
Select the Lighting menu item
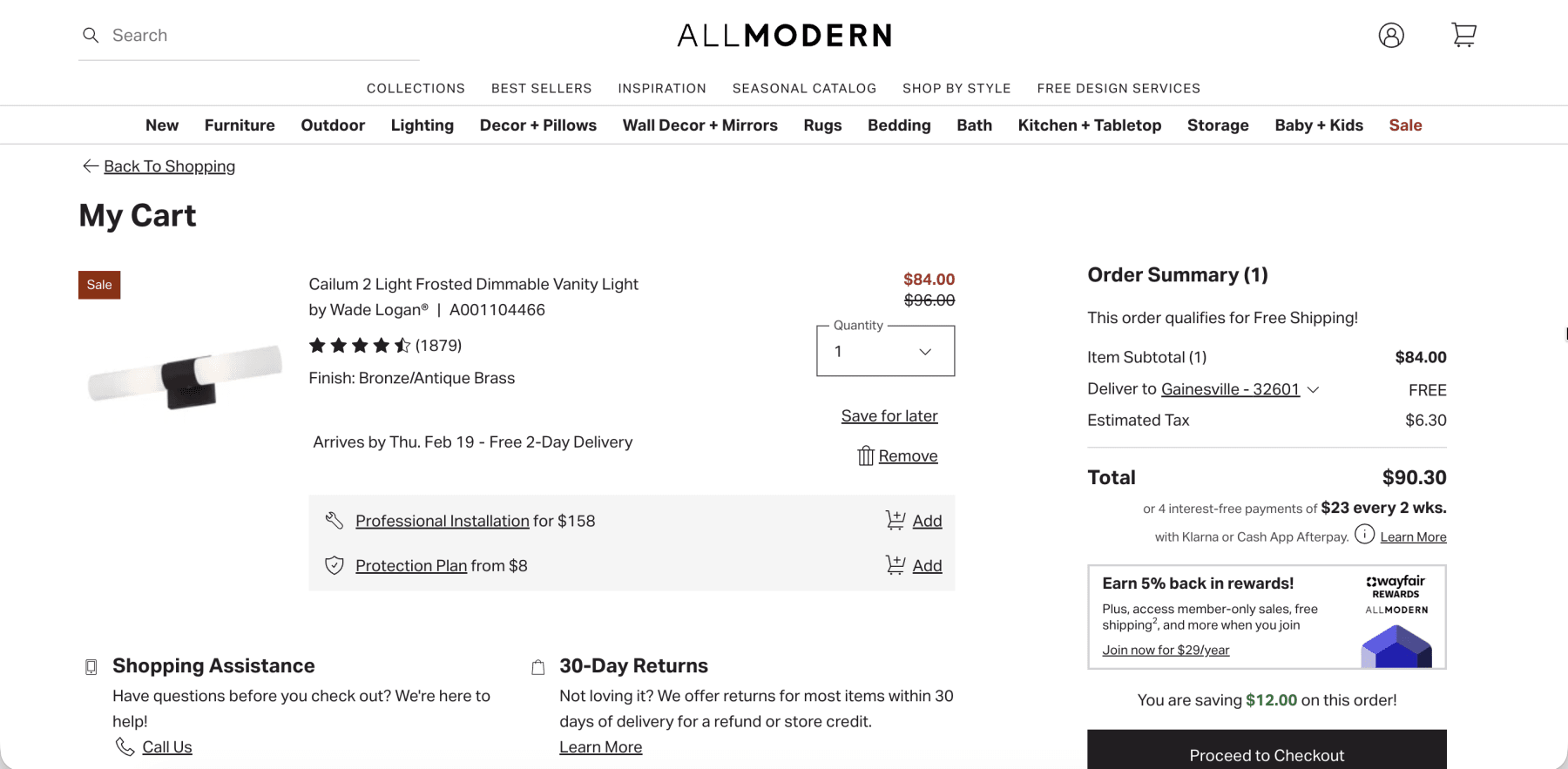coord(422,125)
